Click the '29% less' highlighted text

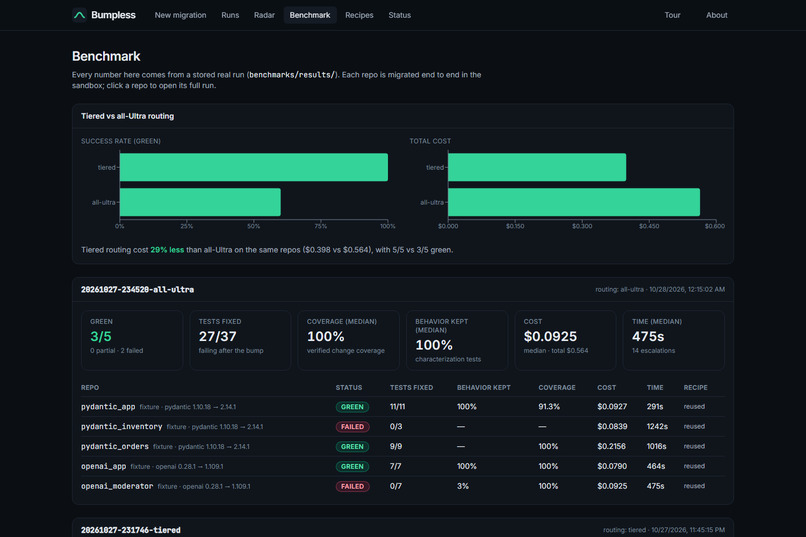167,250
